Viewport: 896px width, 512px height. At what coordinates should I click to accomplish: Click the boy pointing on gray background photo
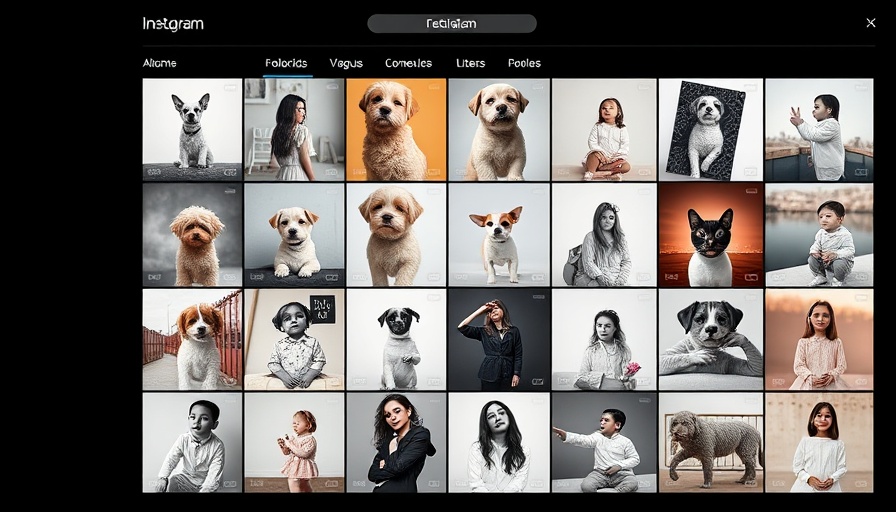[604, 442]
